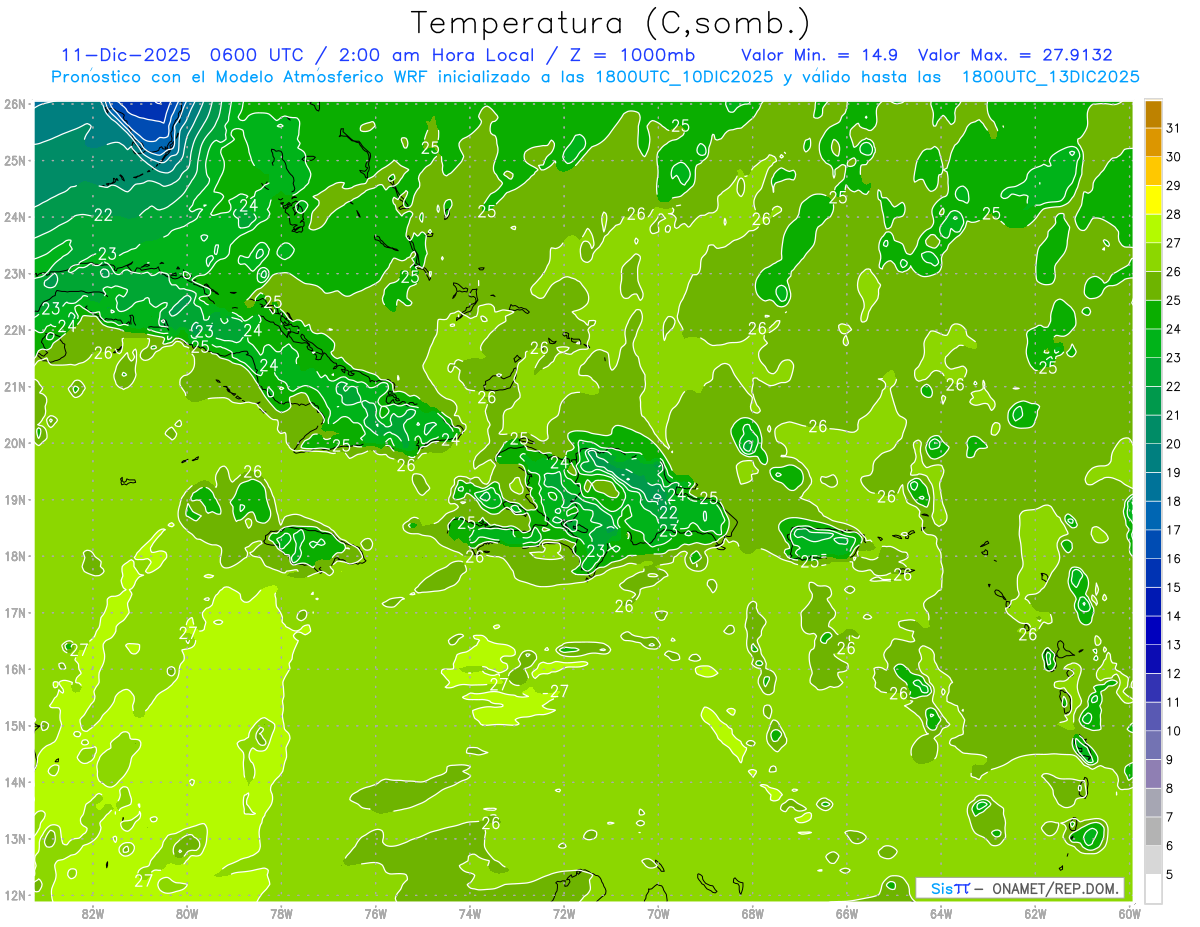Viewport: 1200px width, 927px height.
Task: Click the '14N' latitude axis label
Action: [x=15, y=782]
